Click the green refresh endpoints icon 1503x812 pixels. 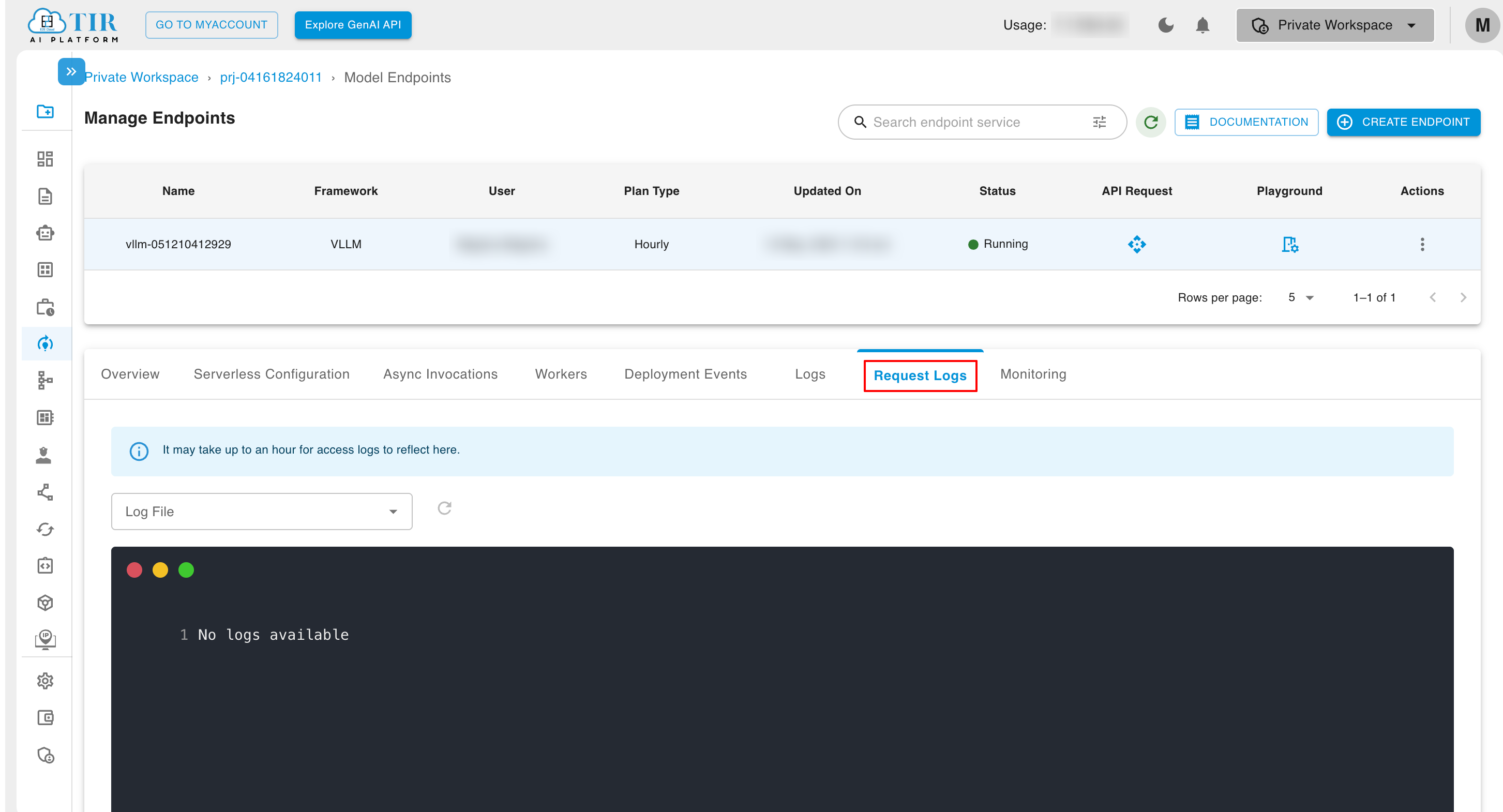pyautogui.click(x=1151, y=122)
